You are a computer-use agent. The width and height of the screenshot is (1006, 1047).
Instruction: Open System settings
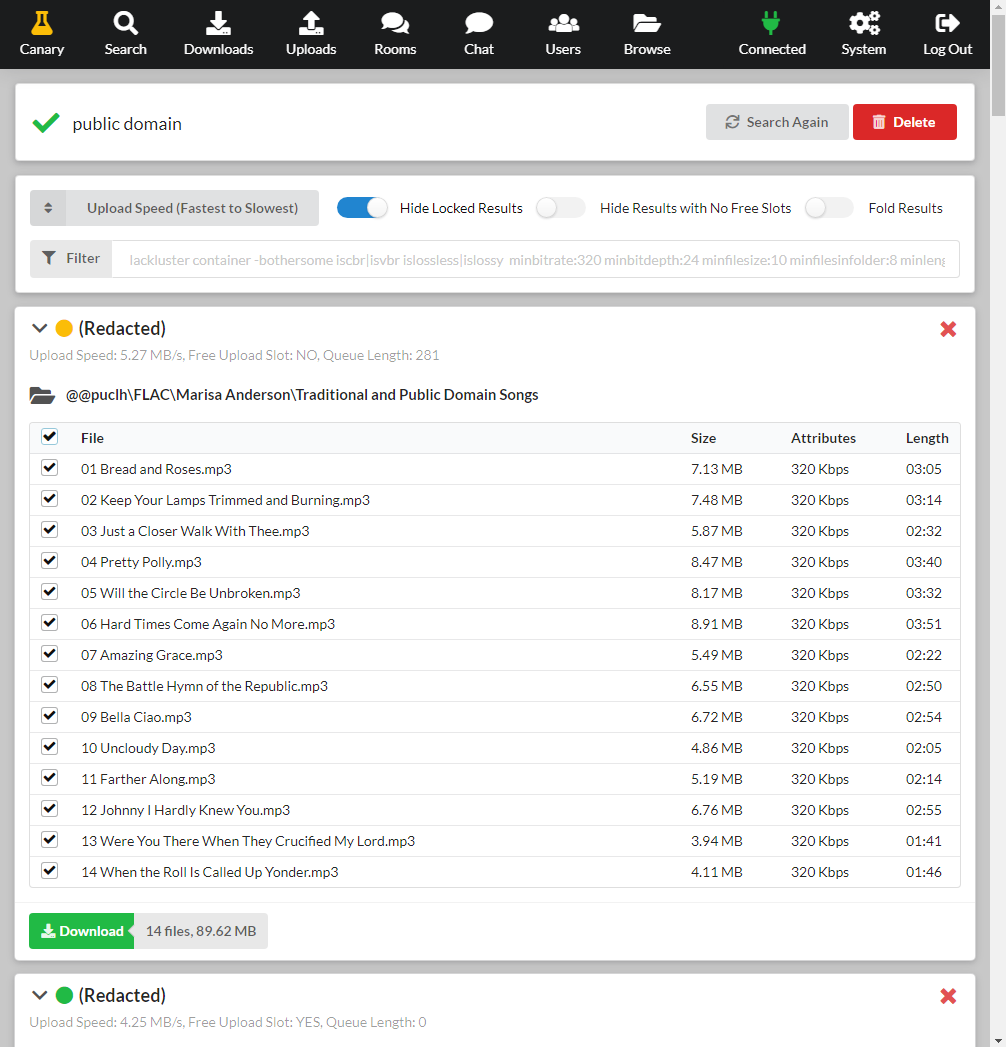click(x=863, y=33)
